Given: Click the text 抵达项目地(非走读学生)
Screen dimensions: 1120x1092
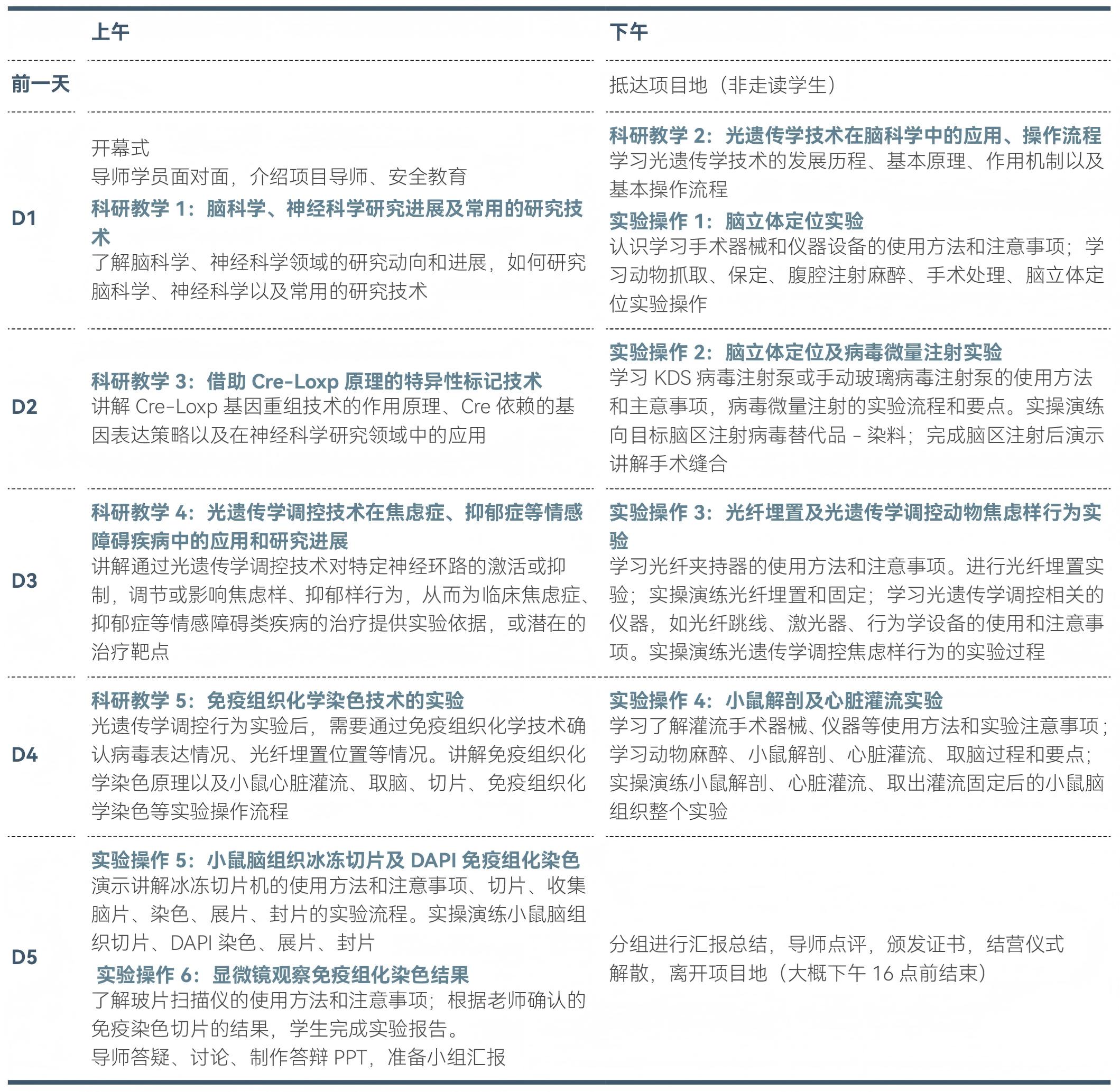Looking at the screenshot, I should (x=723, y=86).
